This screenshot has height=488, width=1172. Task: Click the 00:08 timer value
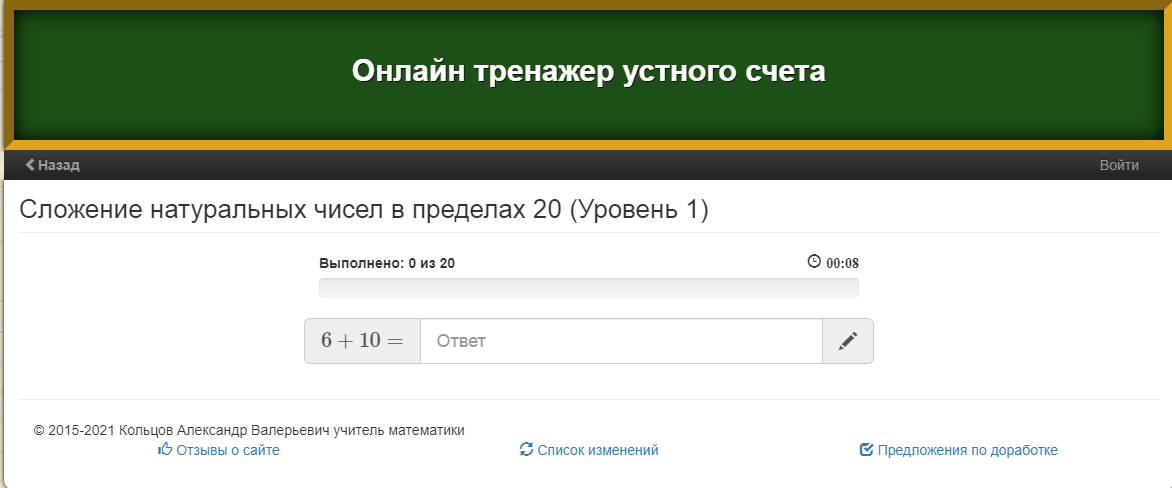842,263
